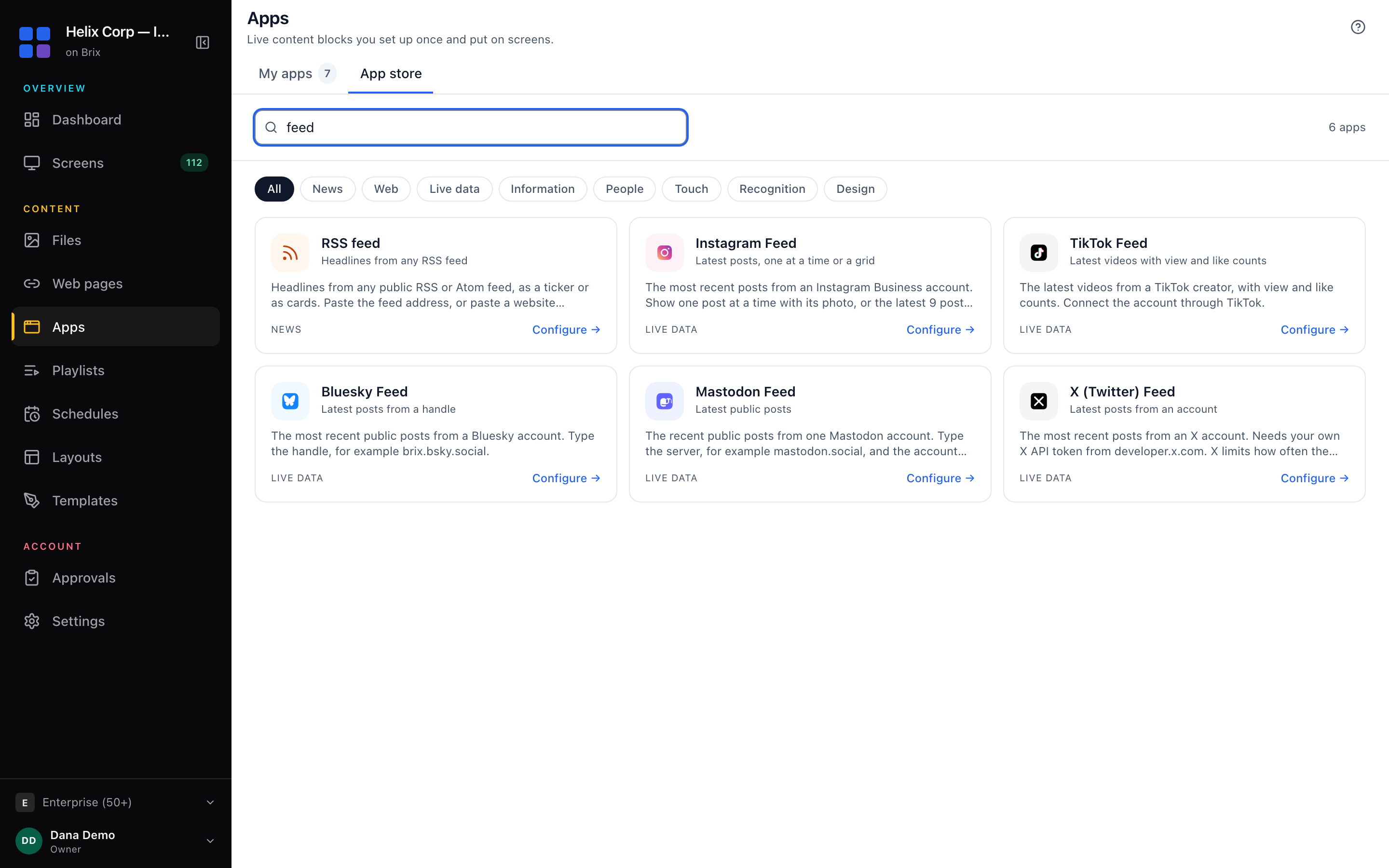
Task: Filter apps by Touch category
Action: click(692, 189)
